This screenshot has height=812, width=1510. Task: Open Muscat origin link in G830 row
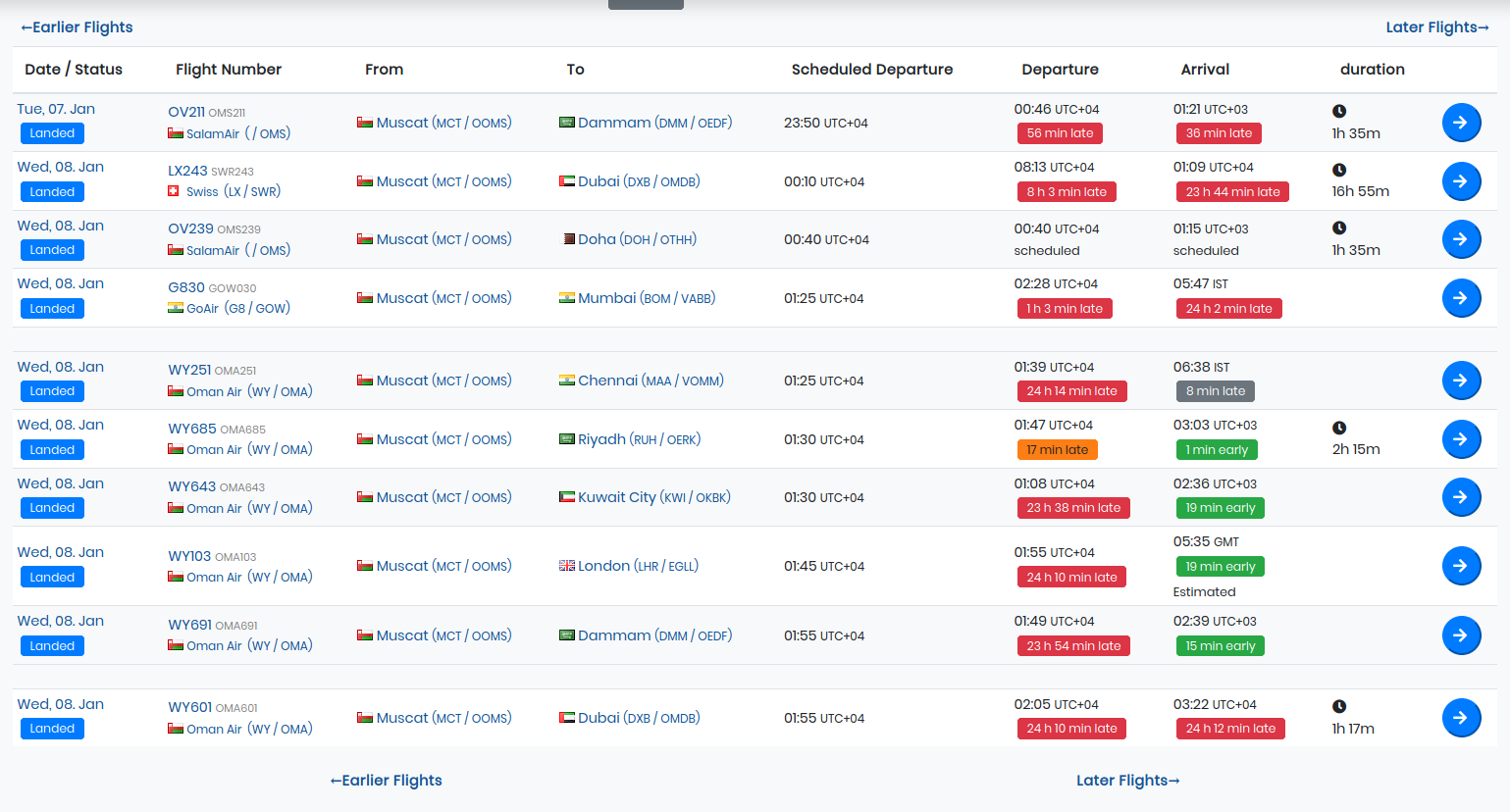(443, 298)
